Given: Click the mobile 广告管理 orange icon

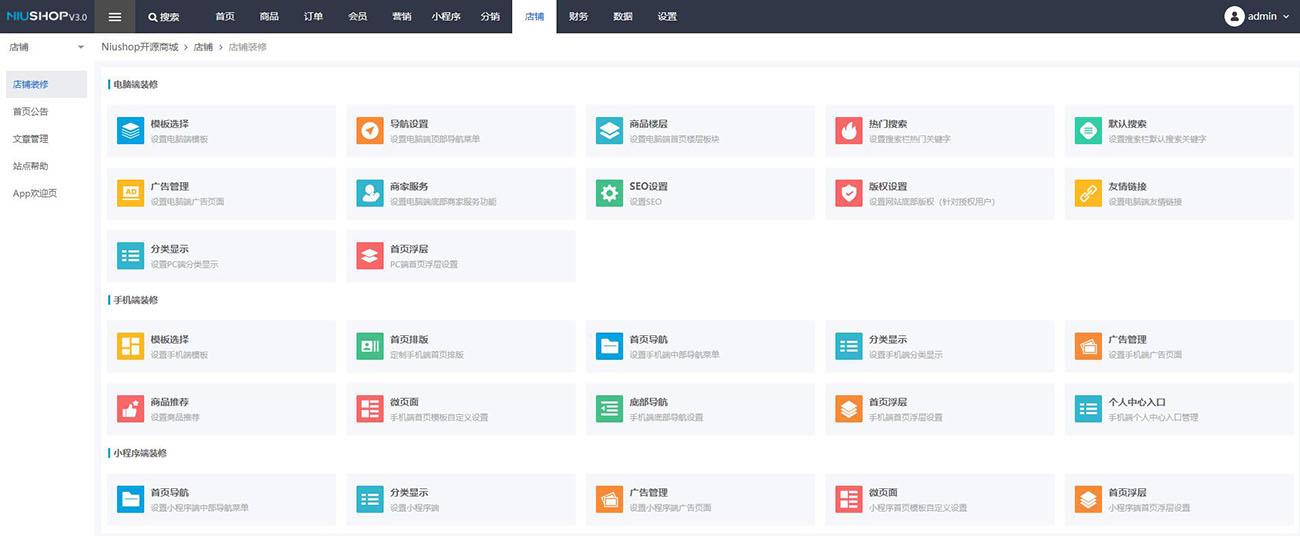Looking at the screenshot, I should point(1088,346).
